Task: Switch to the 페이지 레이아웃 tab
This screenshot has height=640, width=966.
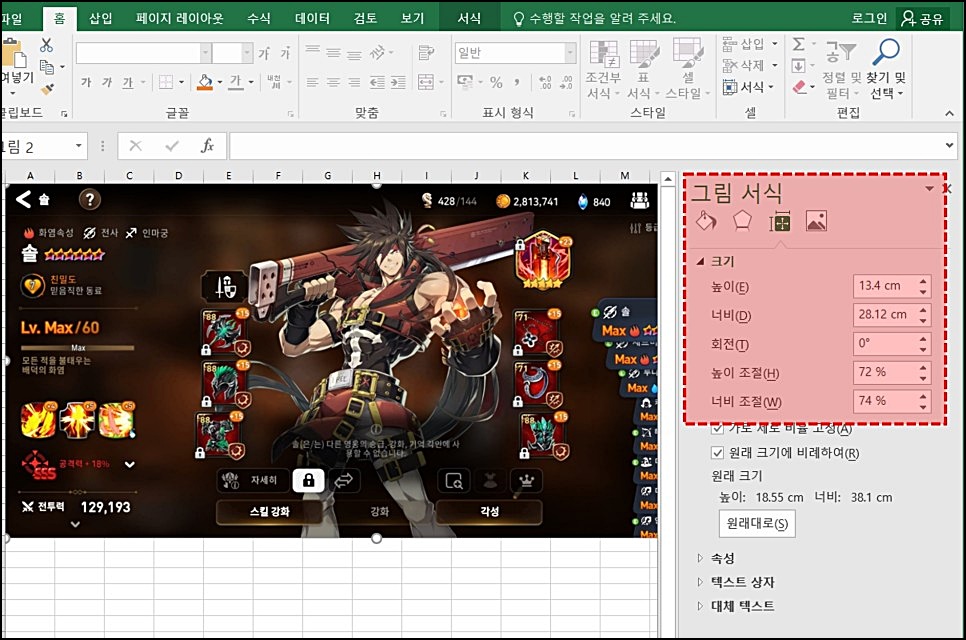Action: coord(179,18)
